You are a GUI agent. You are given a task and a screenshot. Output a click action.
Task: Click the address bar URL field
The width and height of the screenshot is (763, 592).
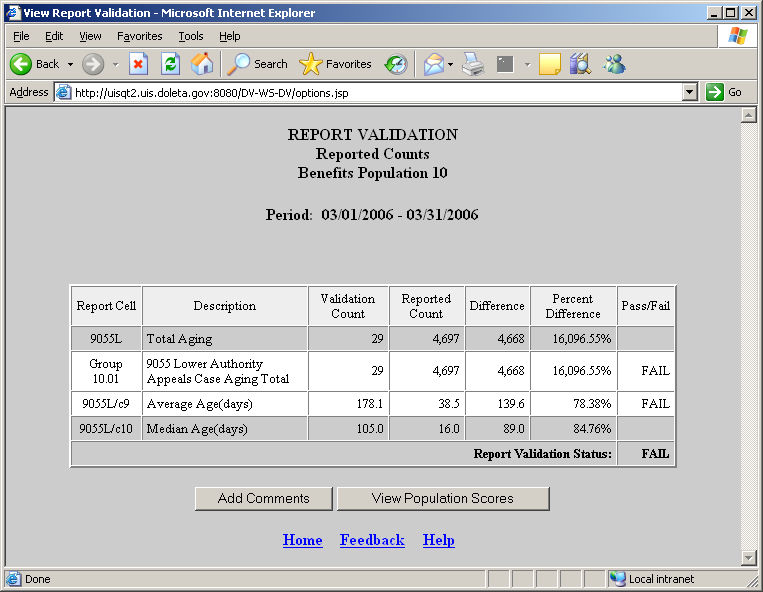pos(370,92)
